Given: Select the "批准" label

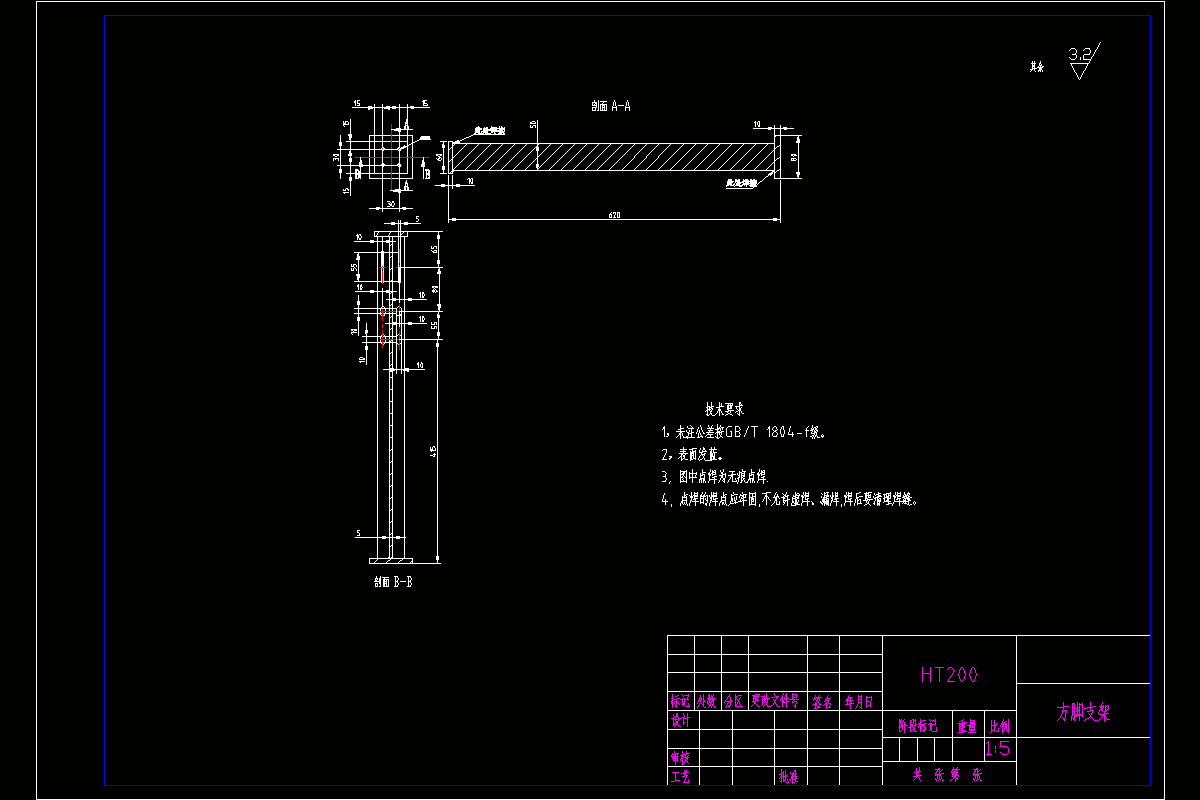Looking at the screenshot, I should (788, 776).
